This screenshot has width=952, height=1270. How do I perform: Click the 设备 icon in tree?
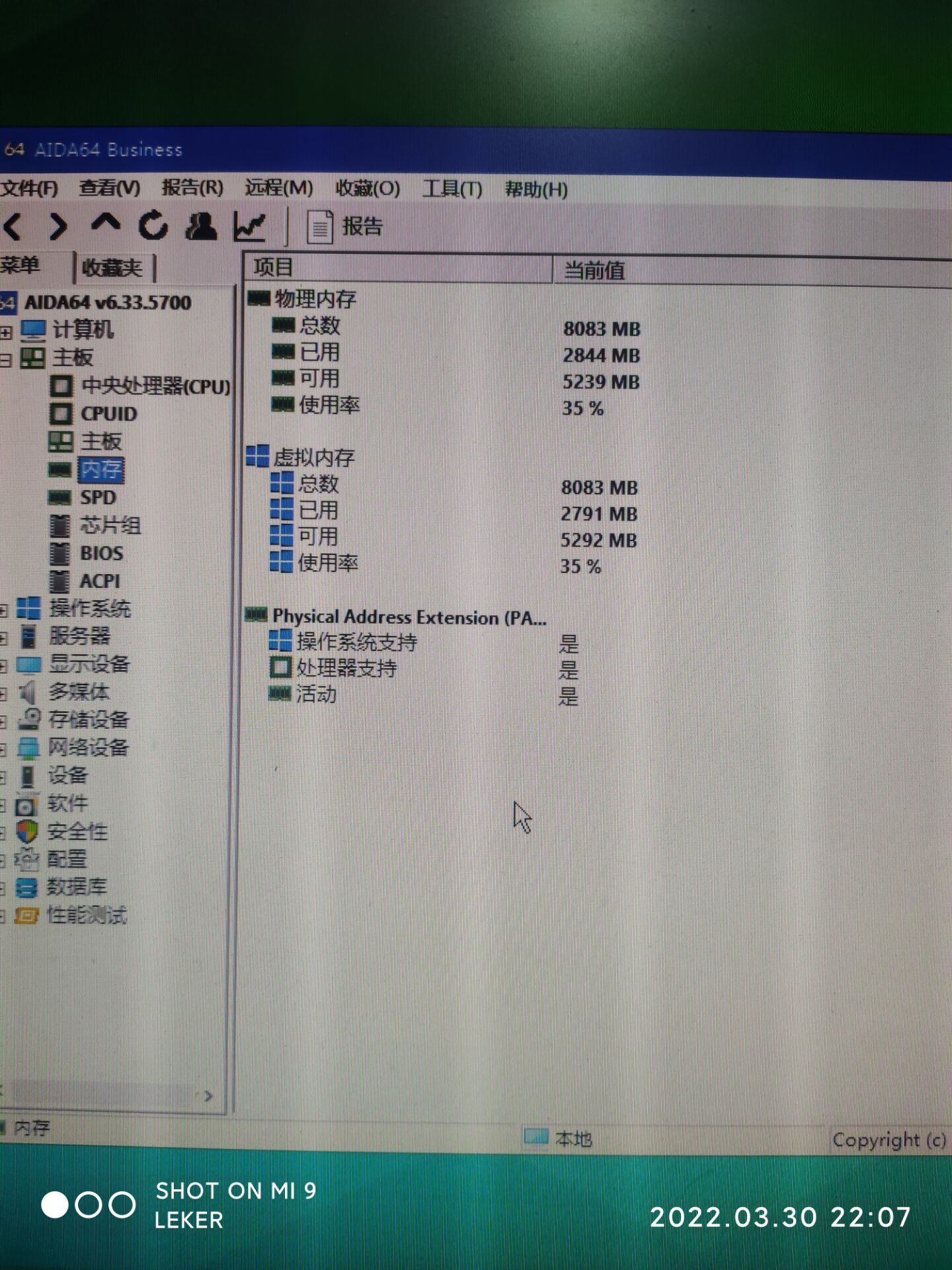[28, 776]
